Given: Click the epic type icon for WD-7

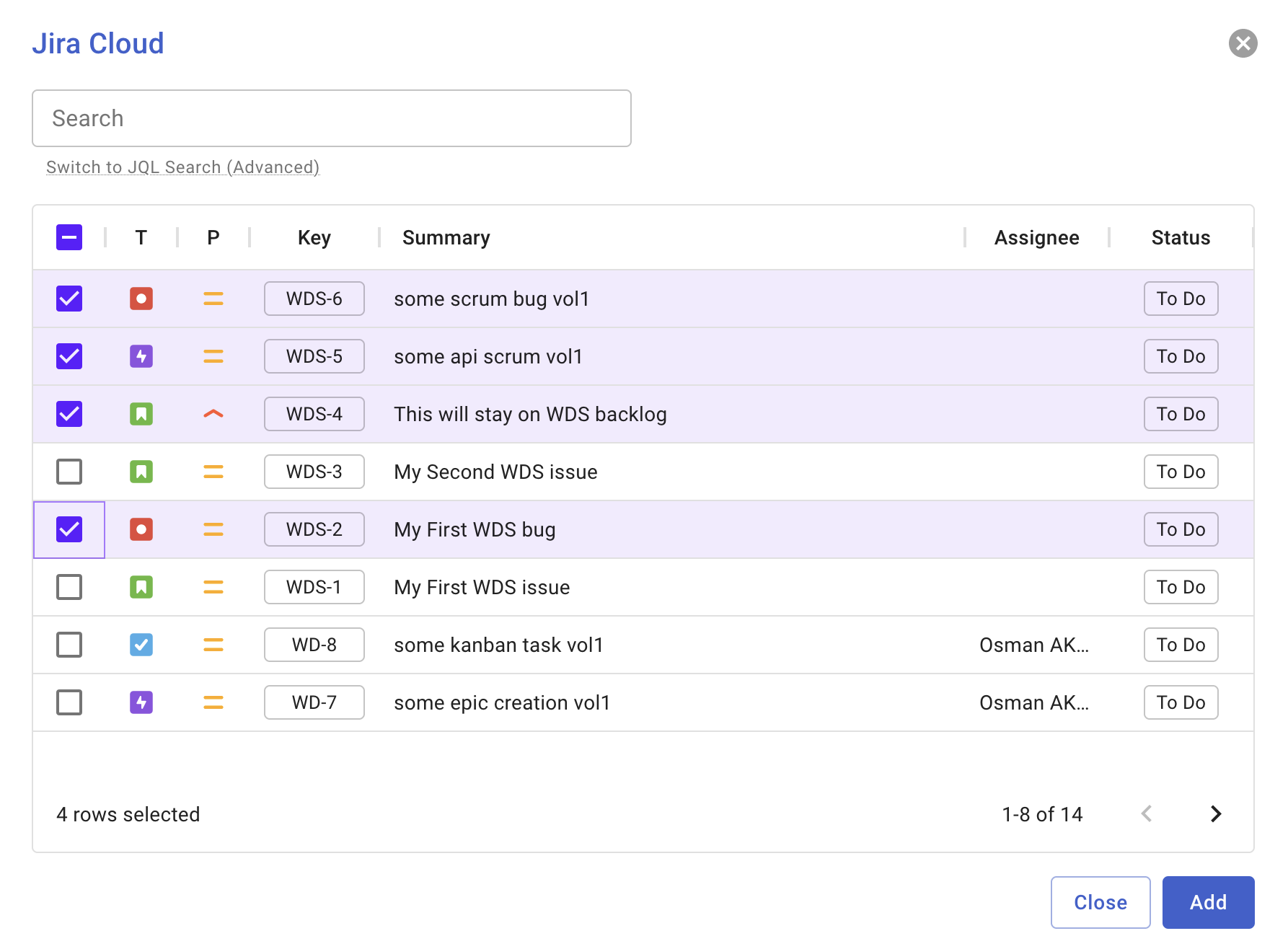Looking at the screenshot, I should pyautogui.click(x=141, y=702).
